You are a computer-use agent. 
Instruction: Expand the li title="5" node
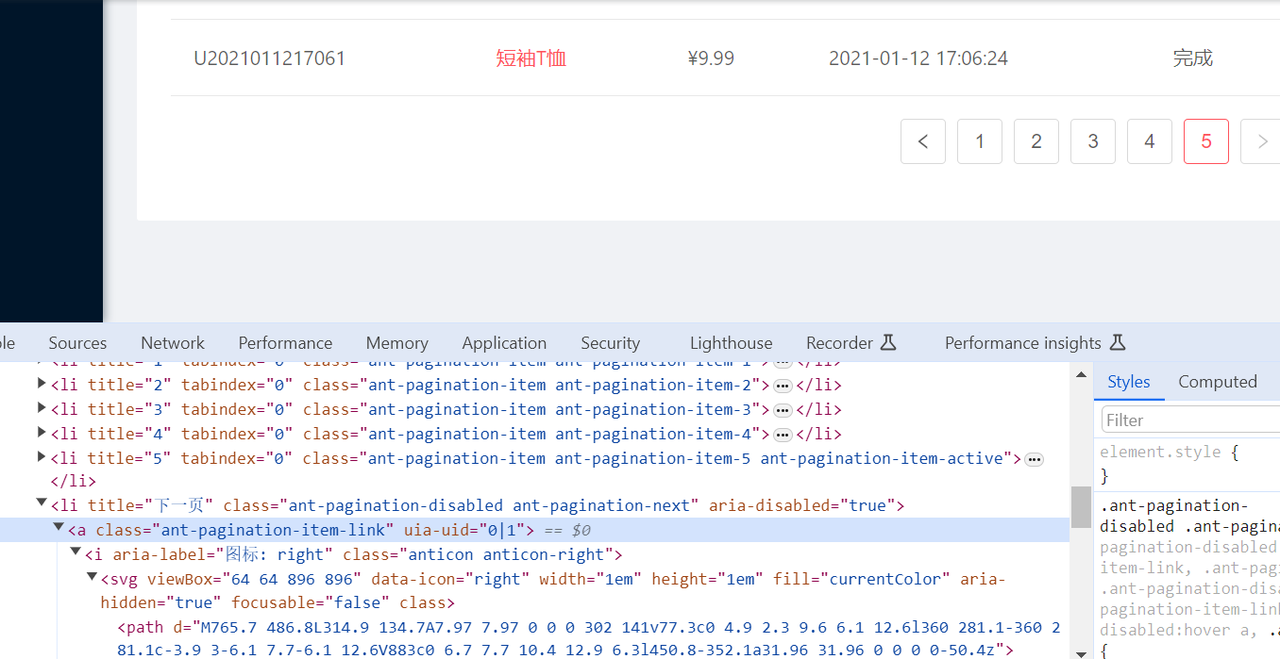[41, 458]
